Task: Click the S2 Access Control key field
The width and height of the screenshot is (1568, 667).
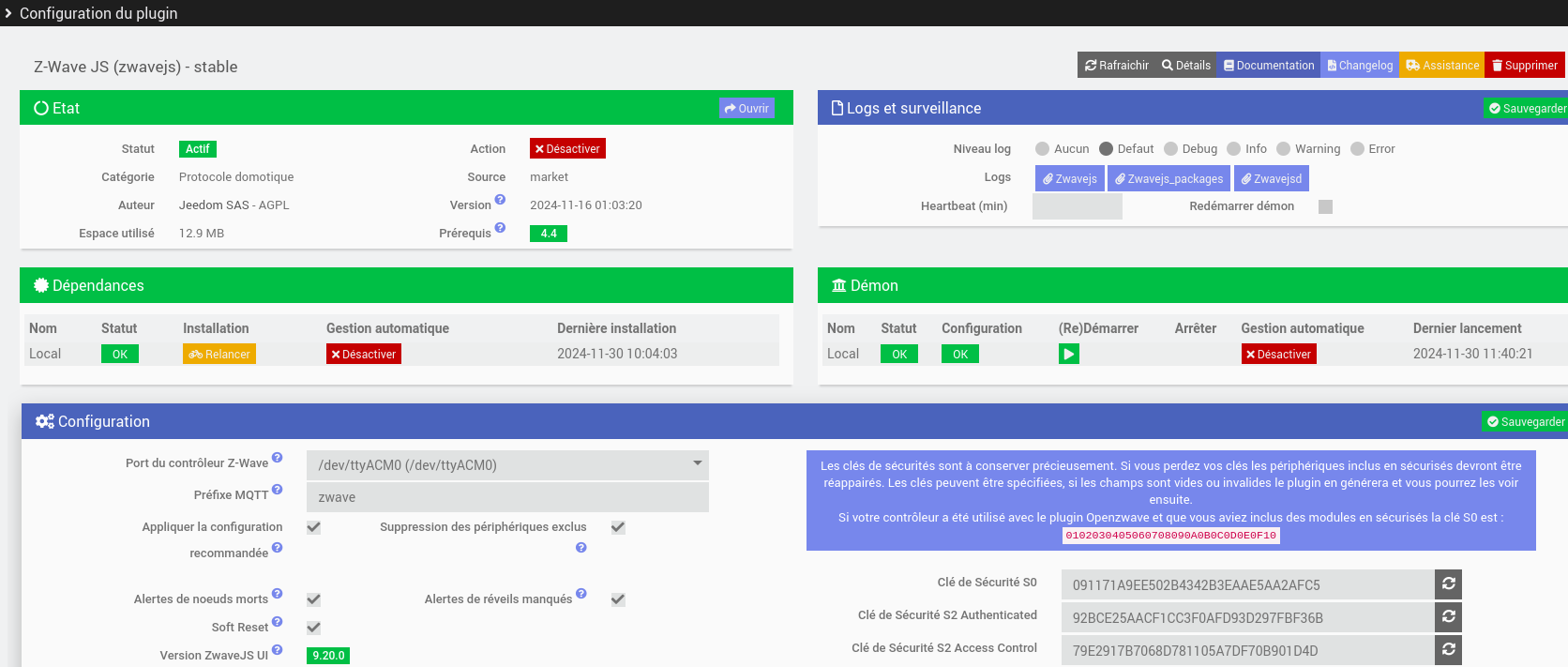Action: point(1247,650)
